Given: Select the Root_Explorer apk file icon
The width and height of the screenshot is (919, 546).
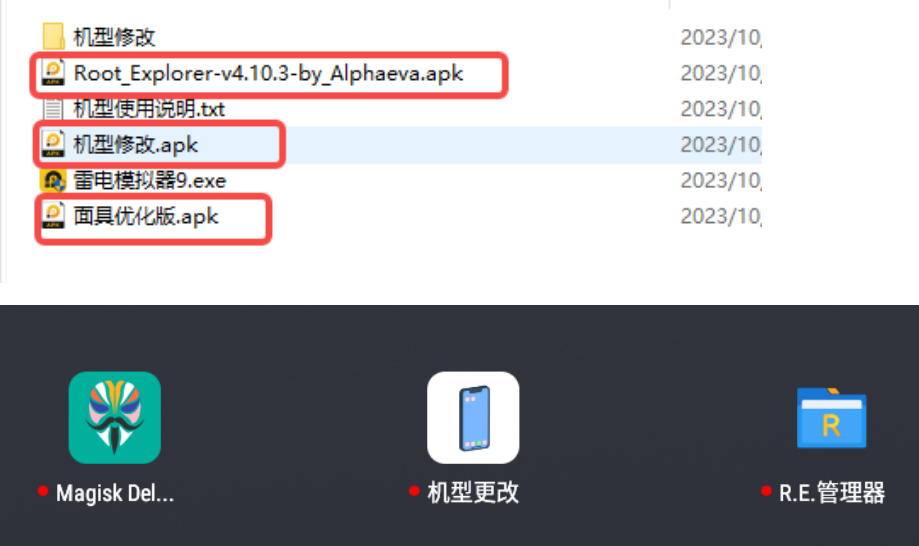Looking at the screenshot, I should [53, 73].
